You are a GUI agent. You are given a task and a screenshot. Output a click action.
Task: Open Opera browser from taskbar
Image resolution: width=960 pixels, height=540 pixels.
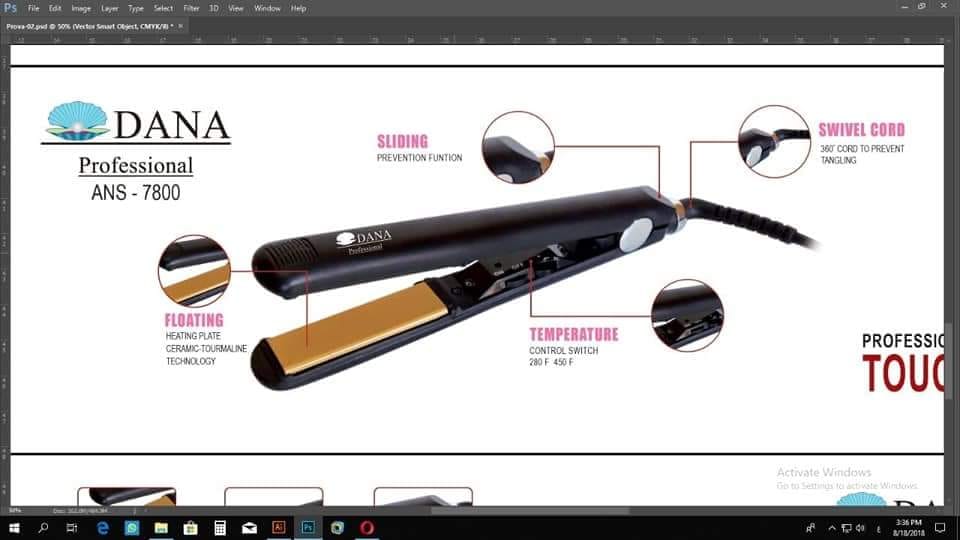[x=367, y=528]
